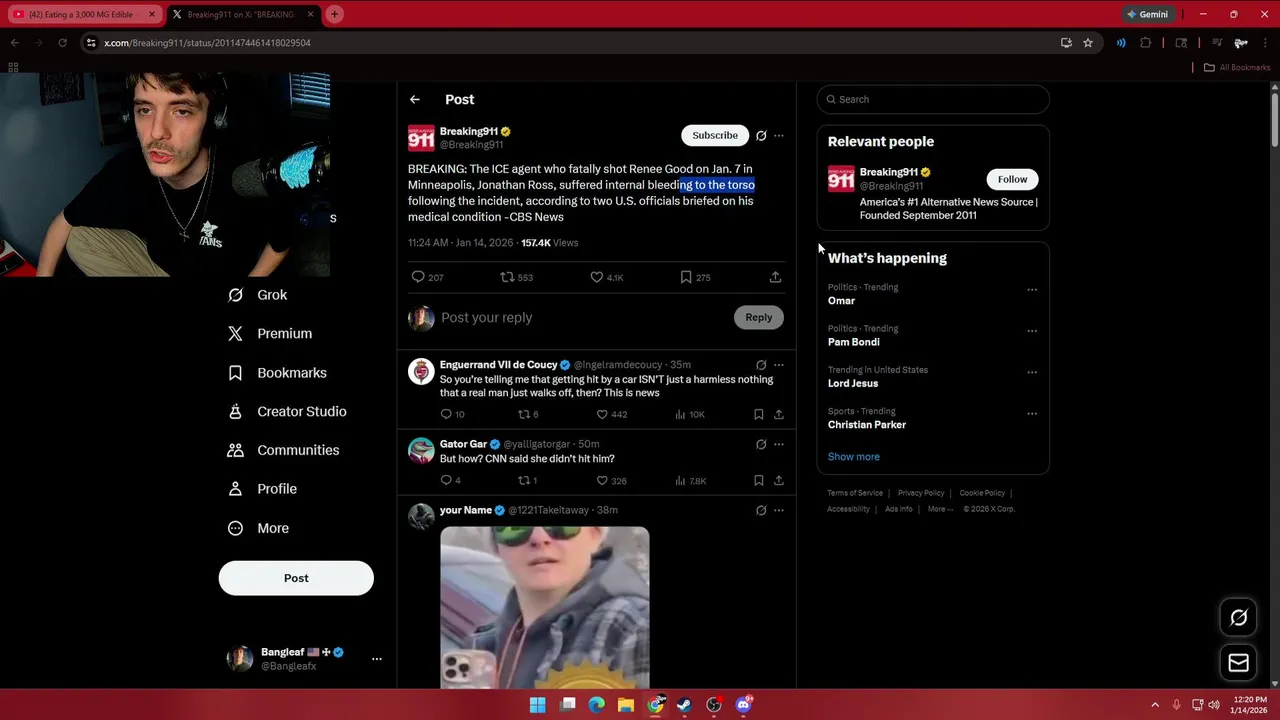Open the Pam Bondi trending topic

pyautogui.click(x=854, y=342)
